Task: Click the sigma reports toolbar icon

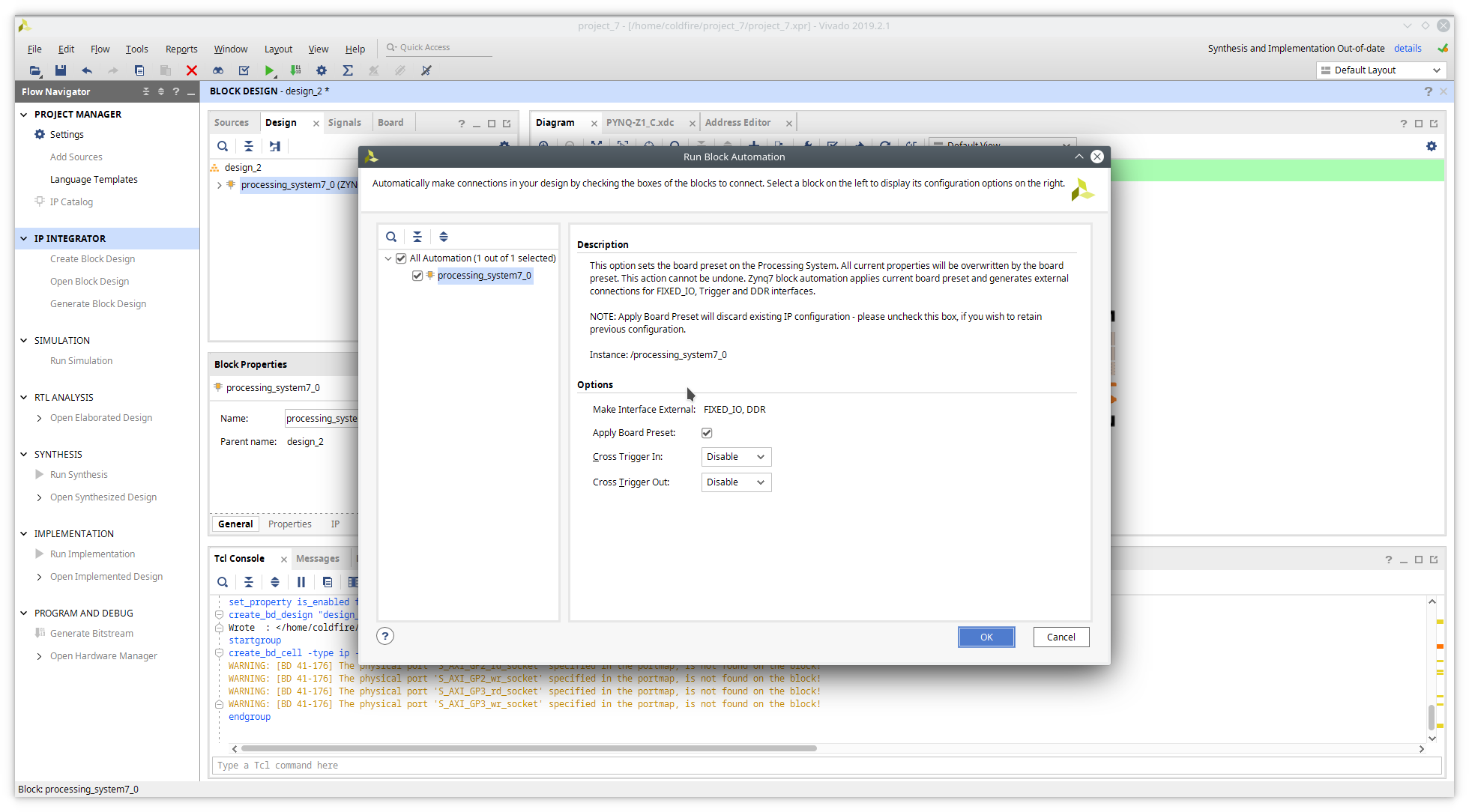Action: pos(348,70)
